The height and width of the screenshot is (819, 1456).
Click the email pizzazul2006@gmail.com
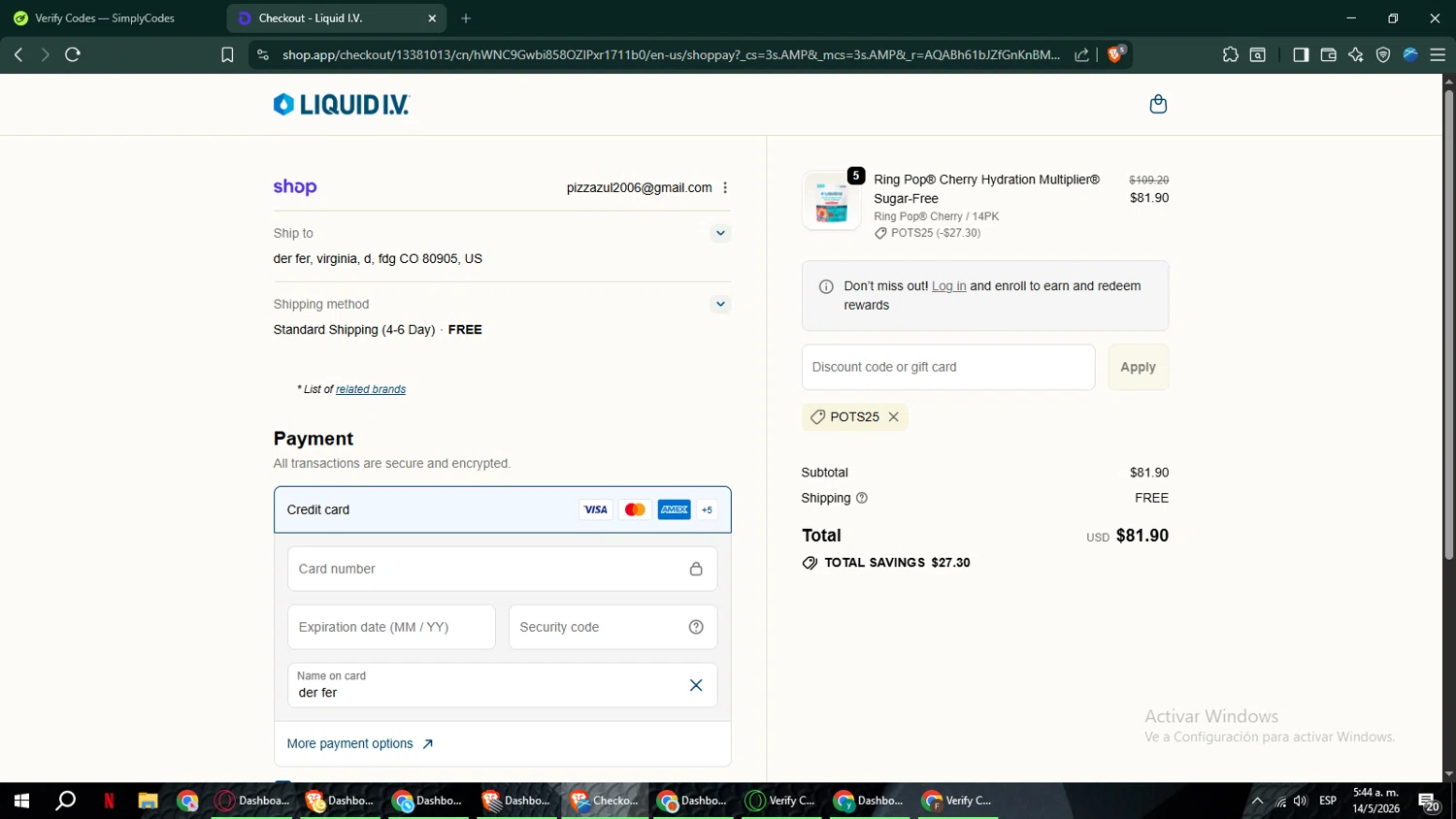coord(639,187)
